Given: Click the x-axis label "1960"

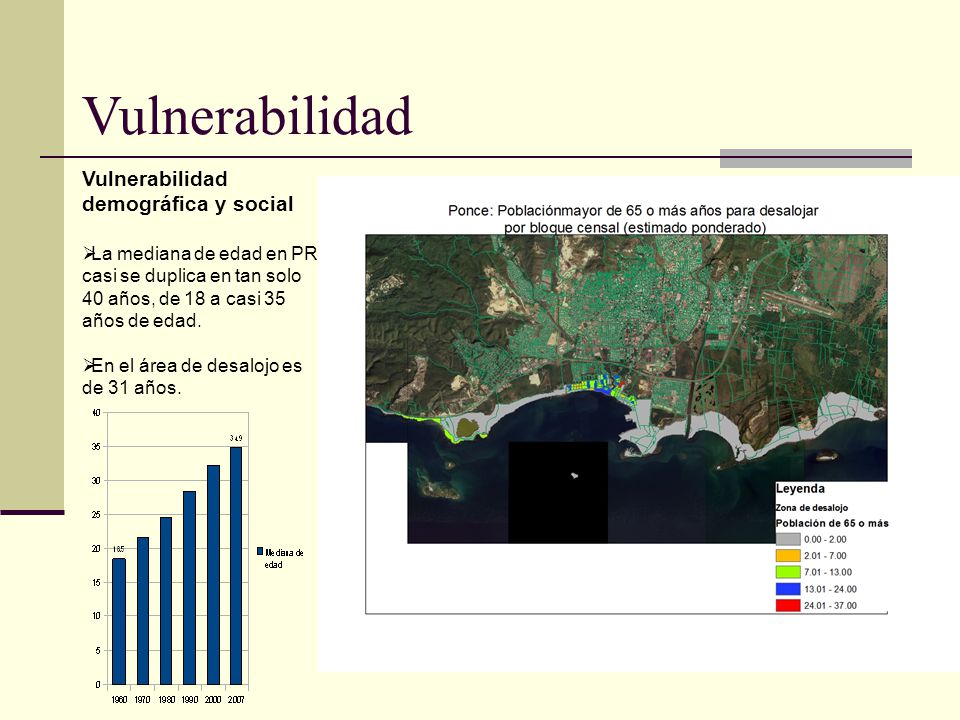Looking at the screenshot, I should 119,699.
